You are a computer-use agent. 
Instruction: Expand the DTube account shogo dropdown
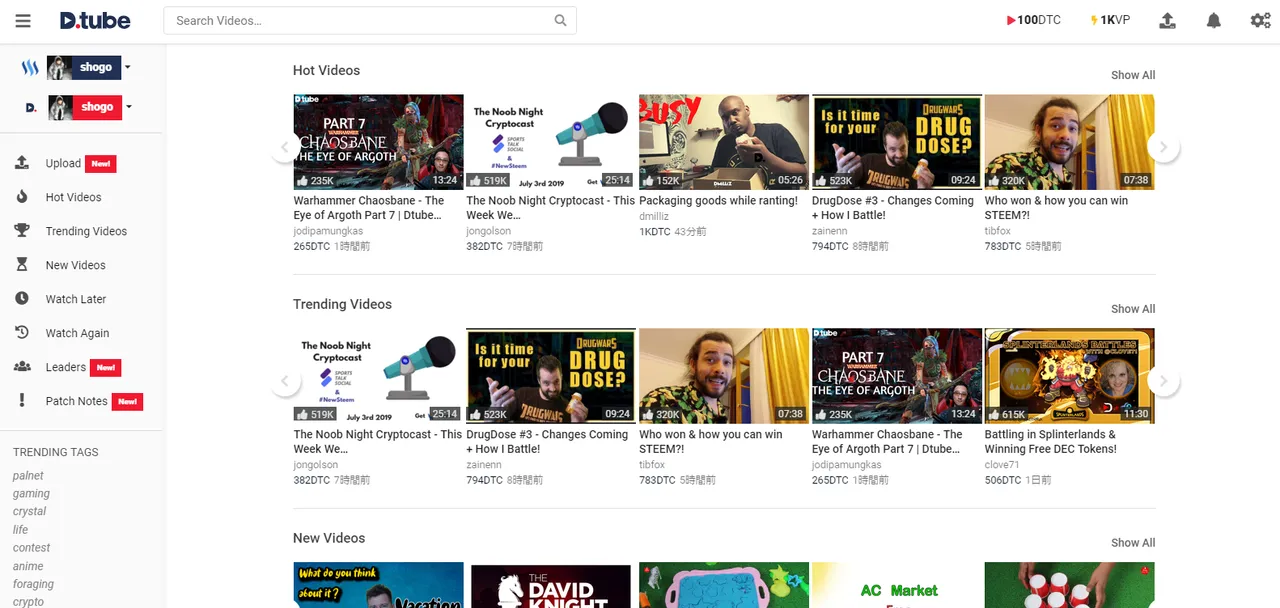(x=129, y=107)
